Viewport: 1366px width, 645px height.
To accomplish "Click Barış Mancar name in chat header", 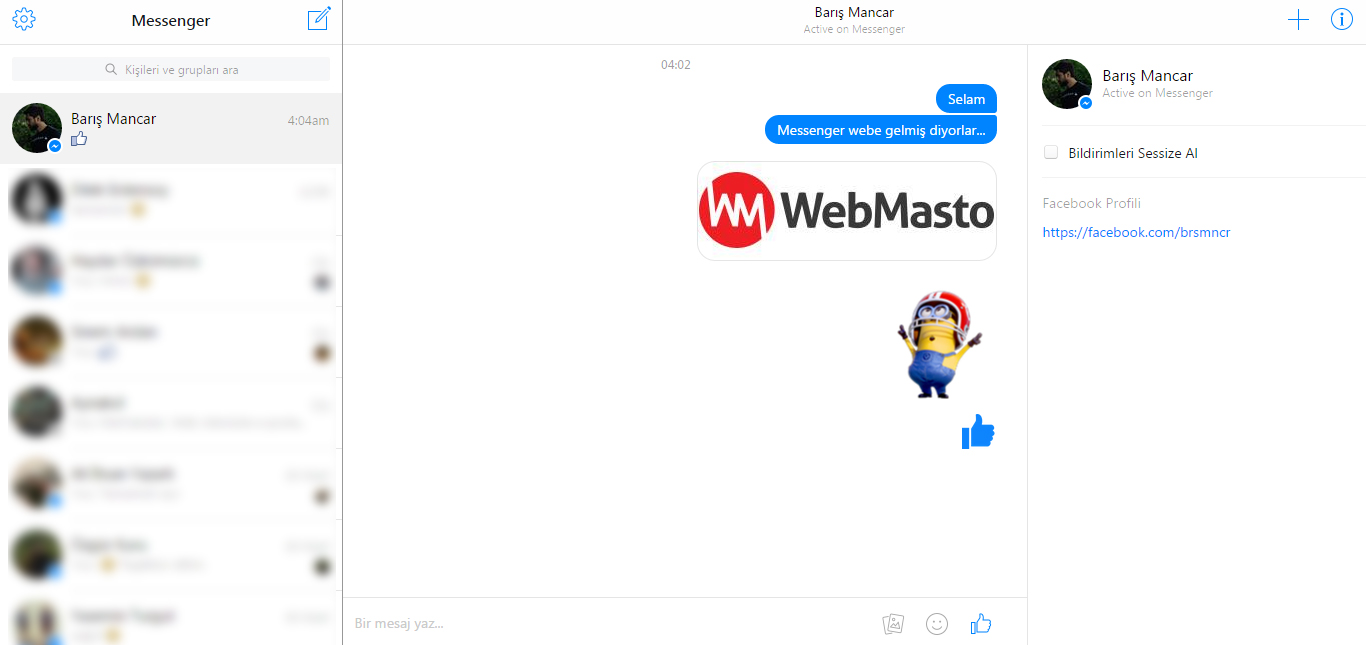I will click(x=854, y=13).
